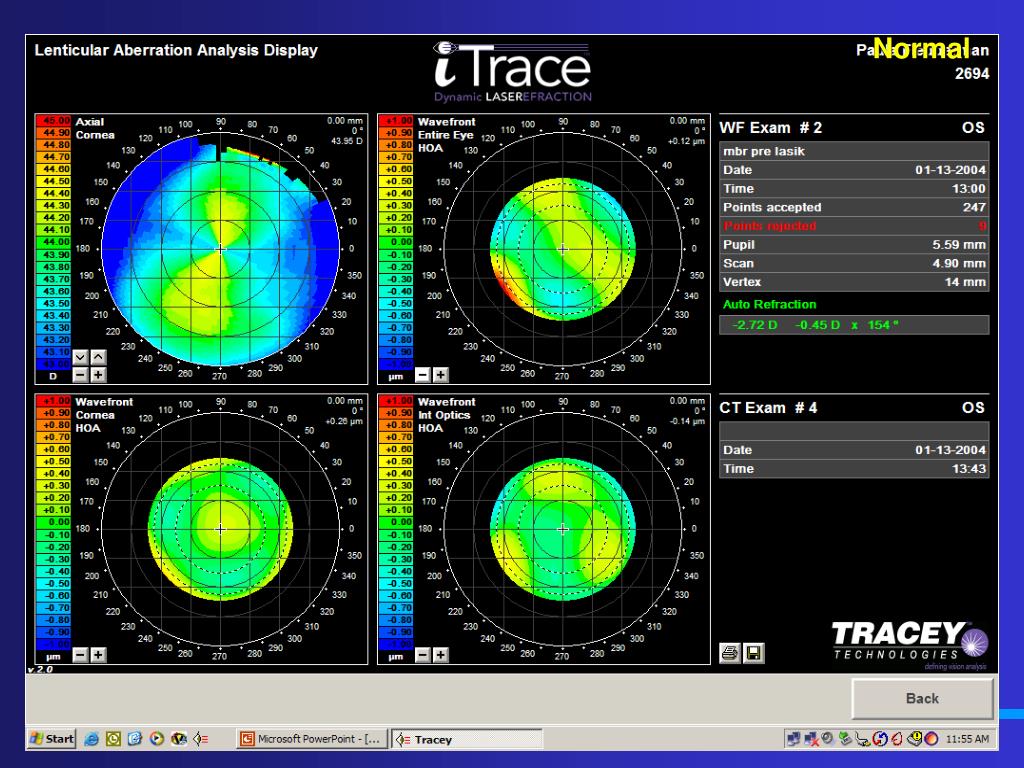Screen dimensions: 1024x768
Task: Open Internet Explorer from the quick launch
Action: pyautogui.click(x=91, y=740)
